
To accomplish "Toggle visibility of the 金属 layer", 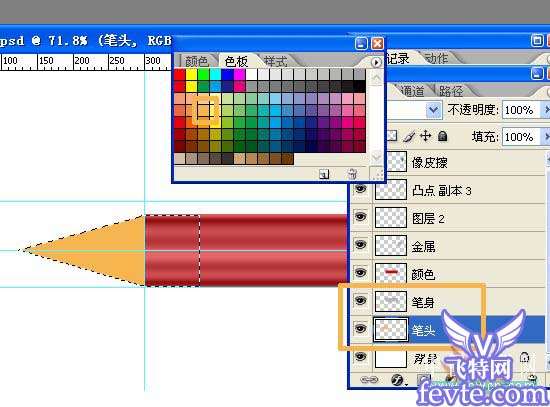I will click(x=360, y=245).
